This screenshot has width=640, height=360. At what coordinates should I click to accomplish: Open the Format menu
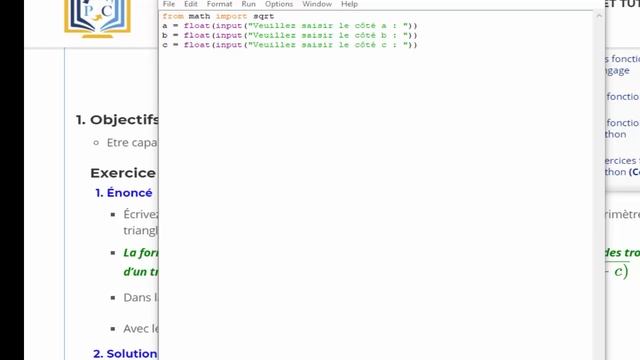(x=219, y=4)
